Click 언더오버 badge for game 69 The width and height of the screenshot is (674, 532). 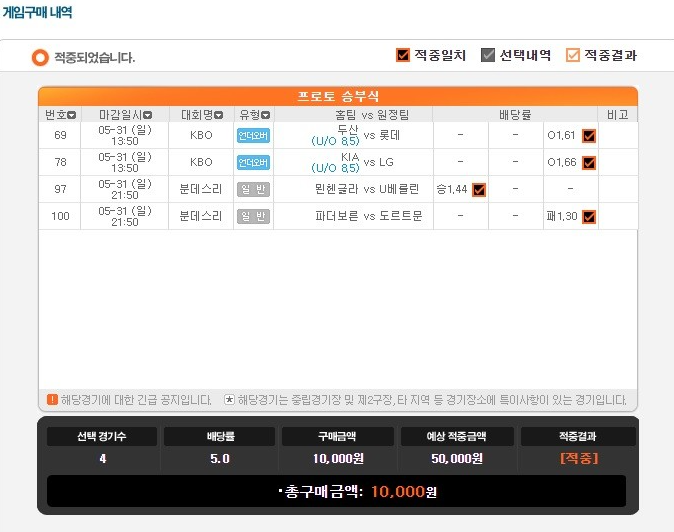coord(253,136)
